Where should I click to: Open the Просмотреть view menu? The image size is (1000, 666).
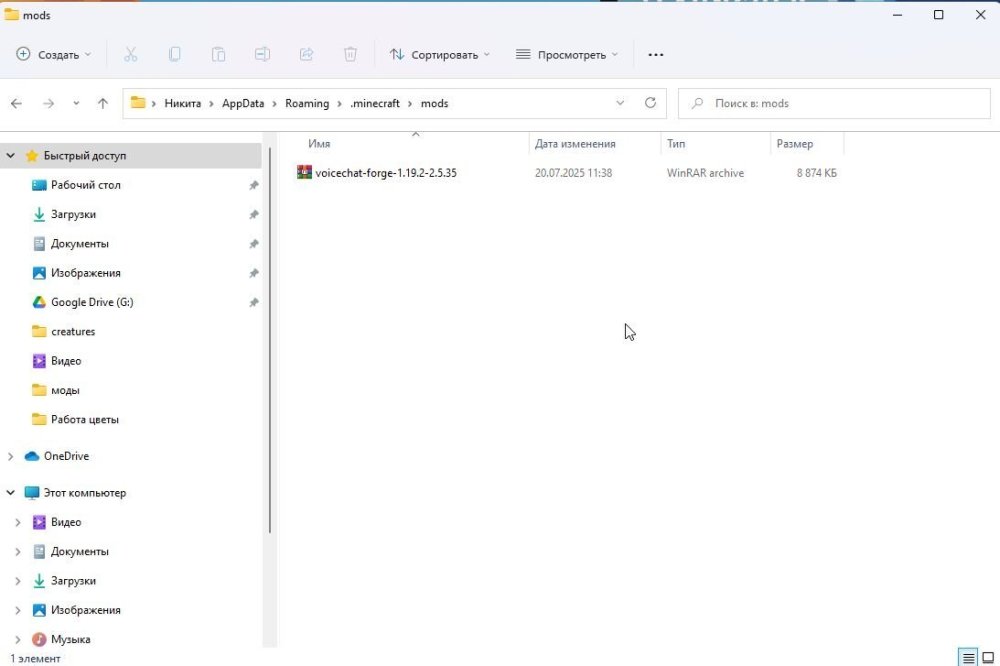pos(567,55)
